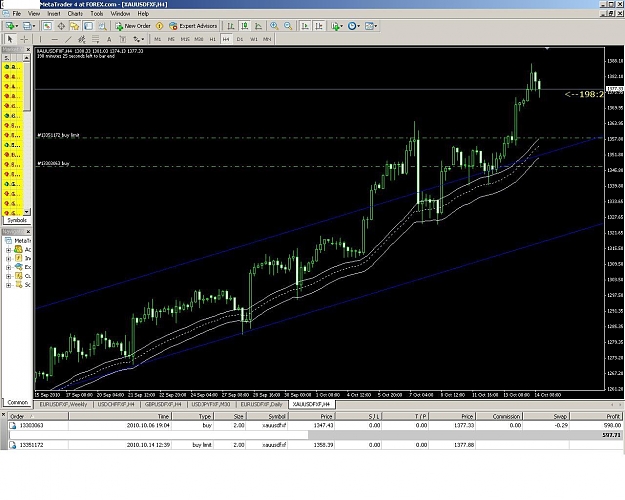Click the Zoom Out magnifier icon
The image size is (625, 500).
(x=288, y=26)
